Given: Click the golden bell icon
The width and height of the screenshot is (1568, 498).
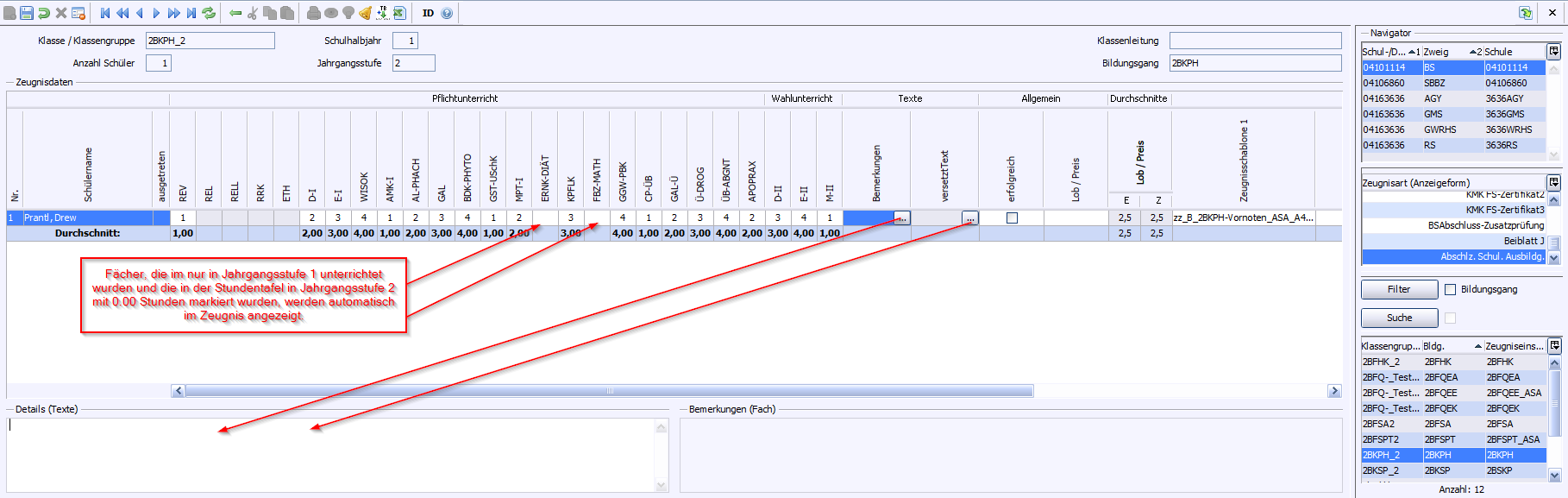Looking at the screenshot, I should point(365,13).
